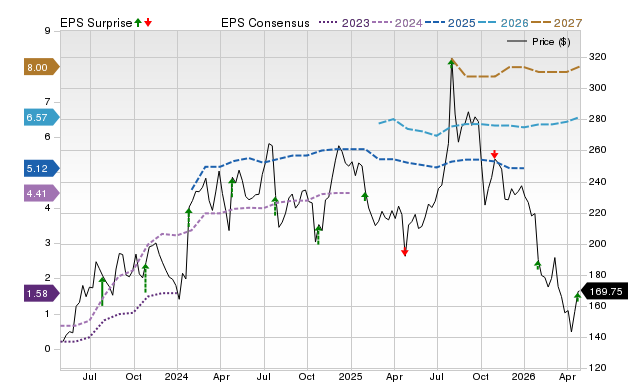The image size is (640, 382).
Task: Click the green surprise arrow beside the 169.75 price tag
Action: pos(578,296)
